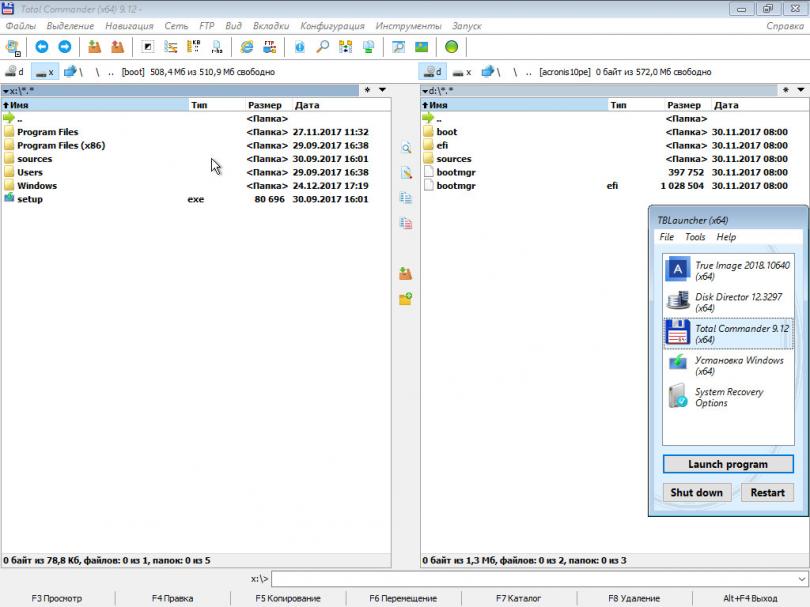Select drive x in left drive bar

(x=44, y=71)
